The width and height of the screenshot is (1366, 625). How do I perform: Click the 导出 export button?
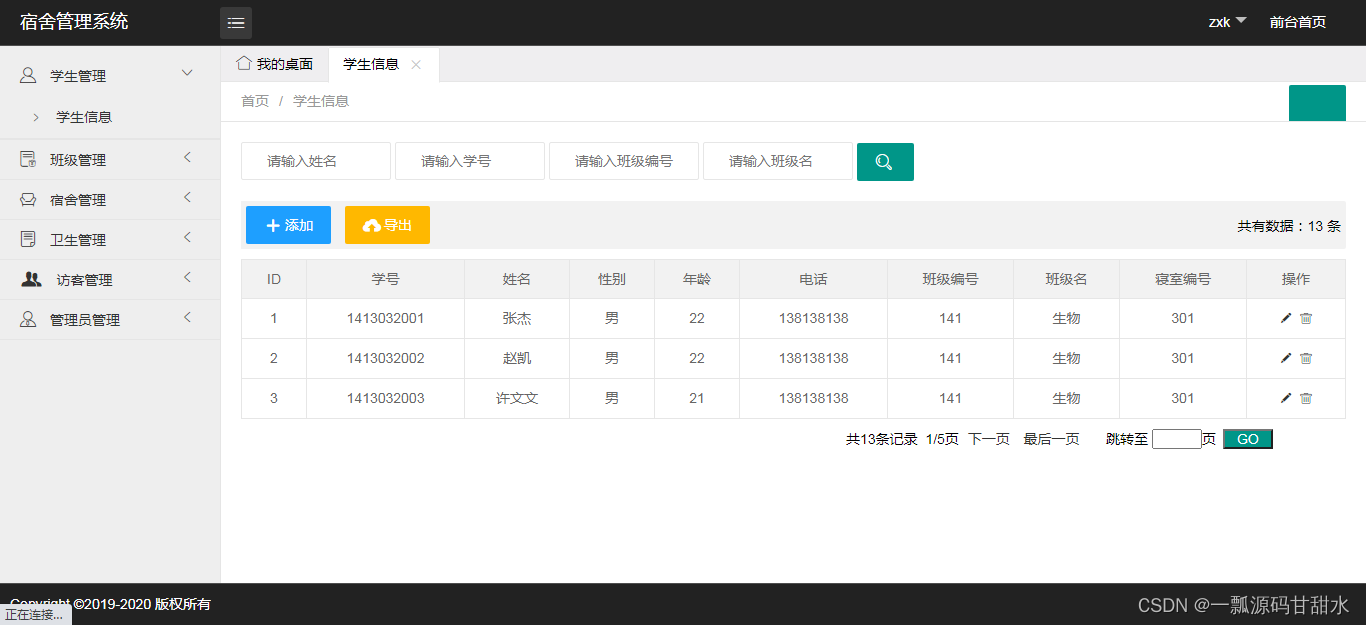(x=387, y=224)
